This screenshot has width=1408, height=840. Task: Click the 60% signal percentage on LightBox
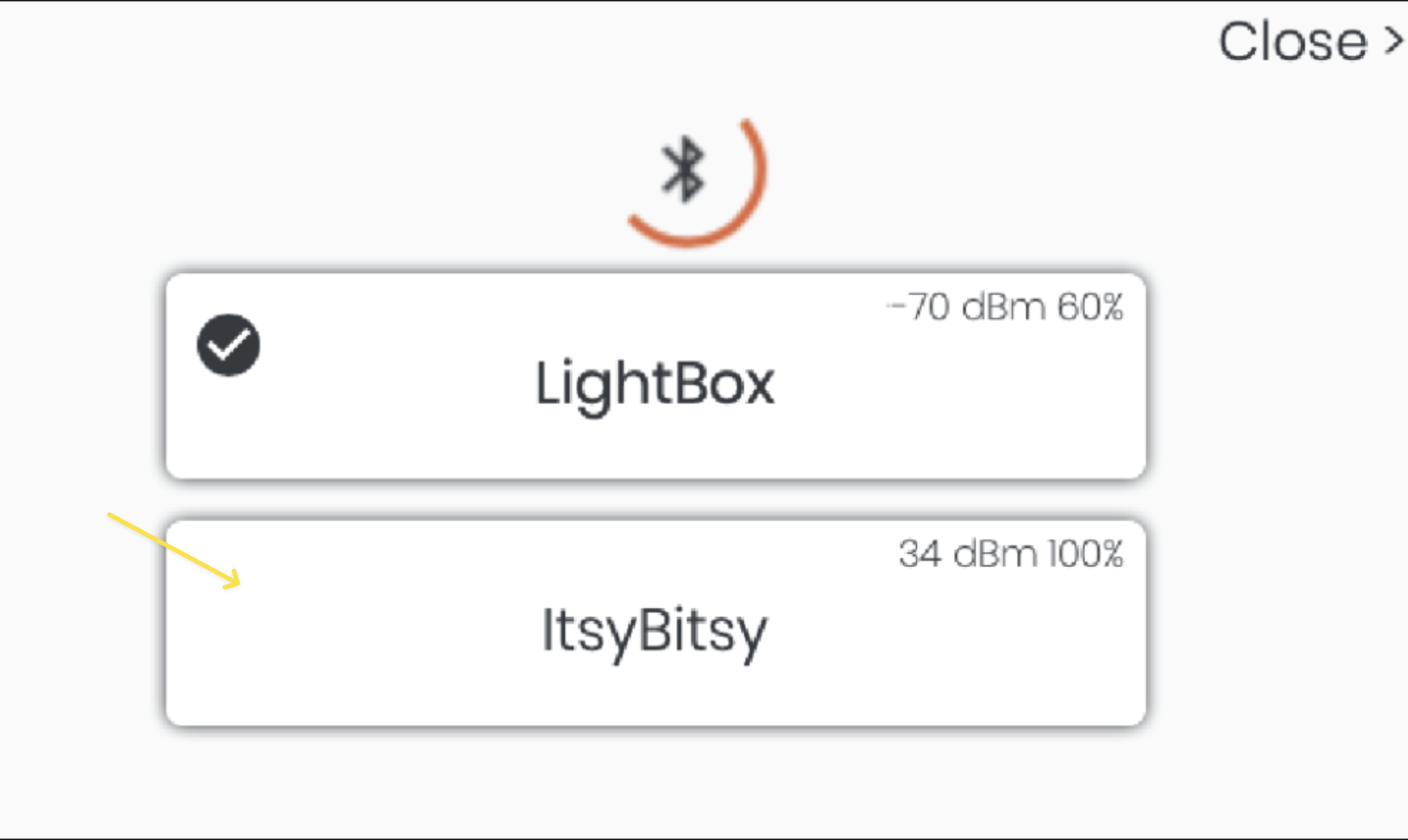coord(1090,307)
